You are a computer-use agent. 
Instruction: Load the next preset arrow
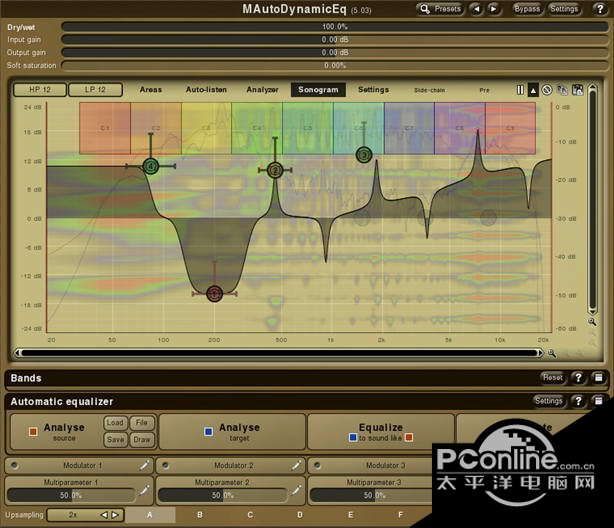[495, 9]
